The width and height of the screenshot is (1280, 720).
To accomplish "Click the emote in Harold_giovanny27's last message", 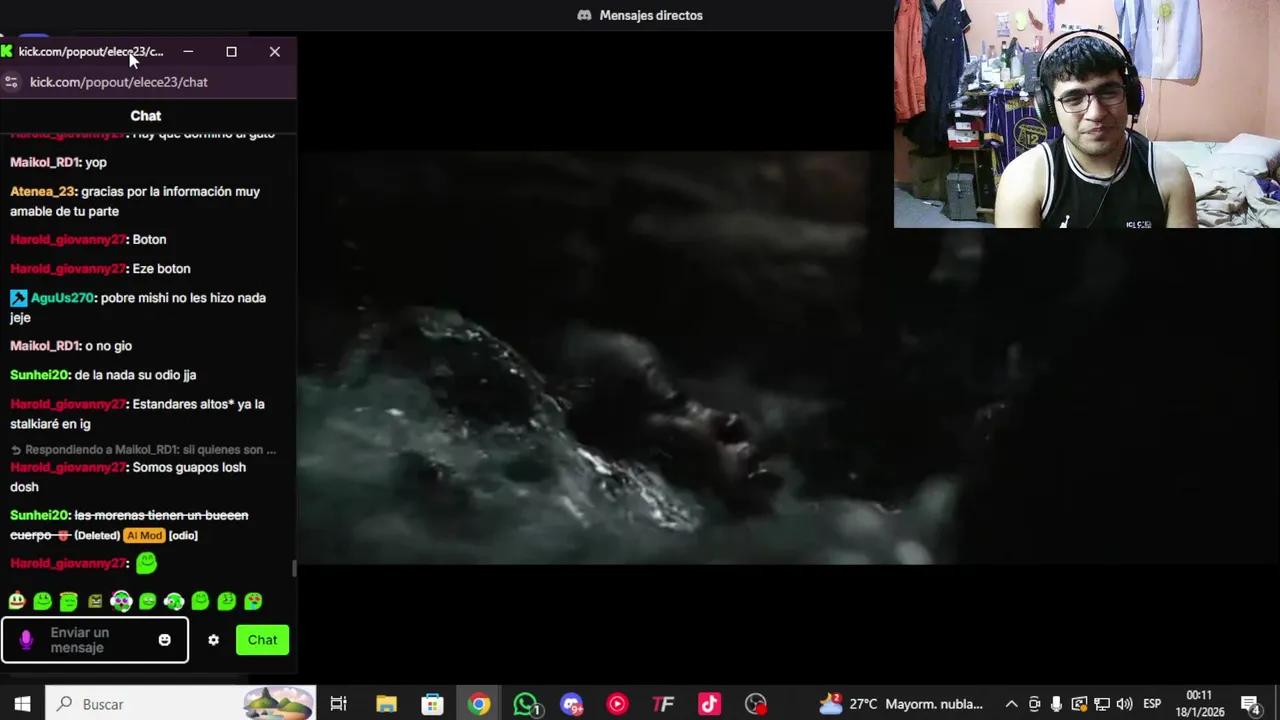I will (x=146, y=563).
